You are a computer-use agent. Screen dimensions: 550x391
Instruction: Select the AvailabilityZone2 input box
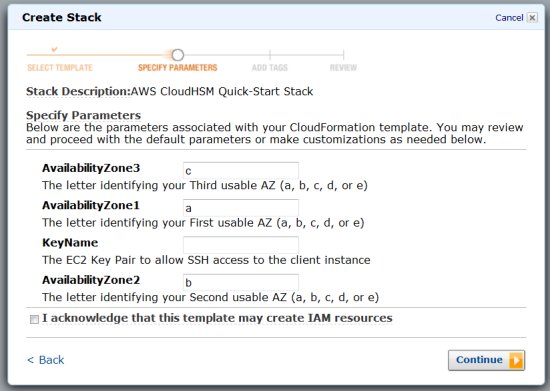[241, 282]
